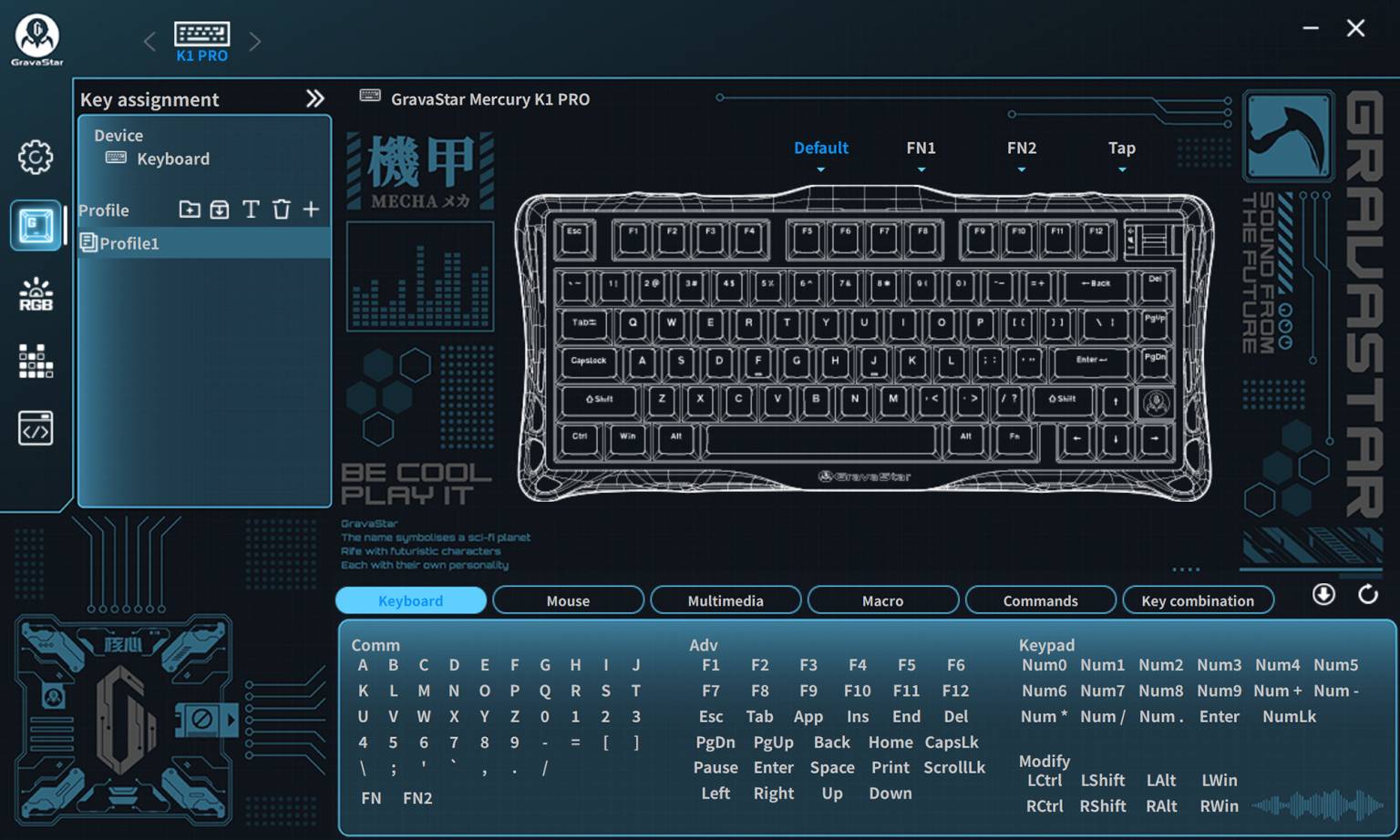Delete Profile1 with the trash icon
The width and height of the screenshot is (1400, 840).
tap(281, 210)
